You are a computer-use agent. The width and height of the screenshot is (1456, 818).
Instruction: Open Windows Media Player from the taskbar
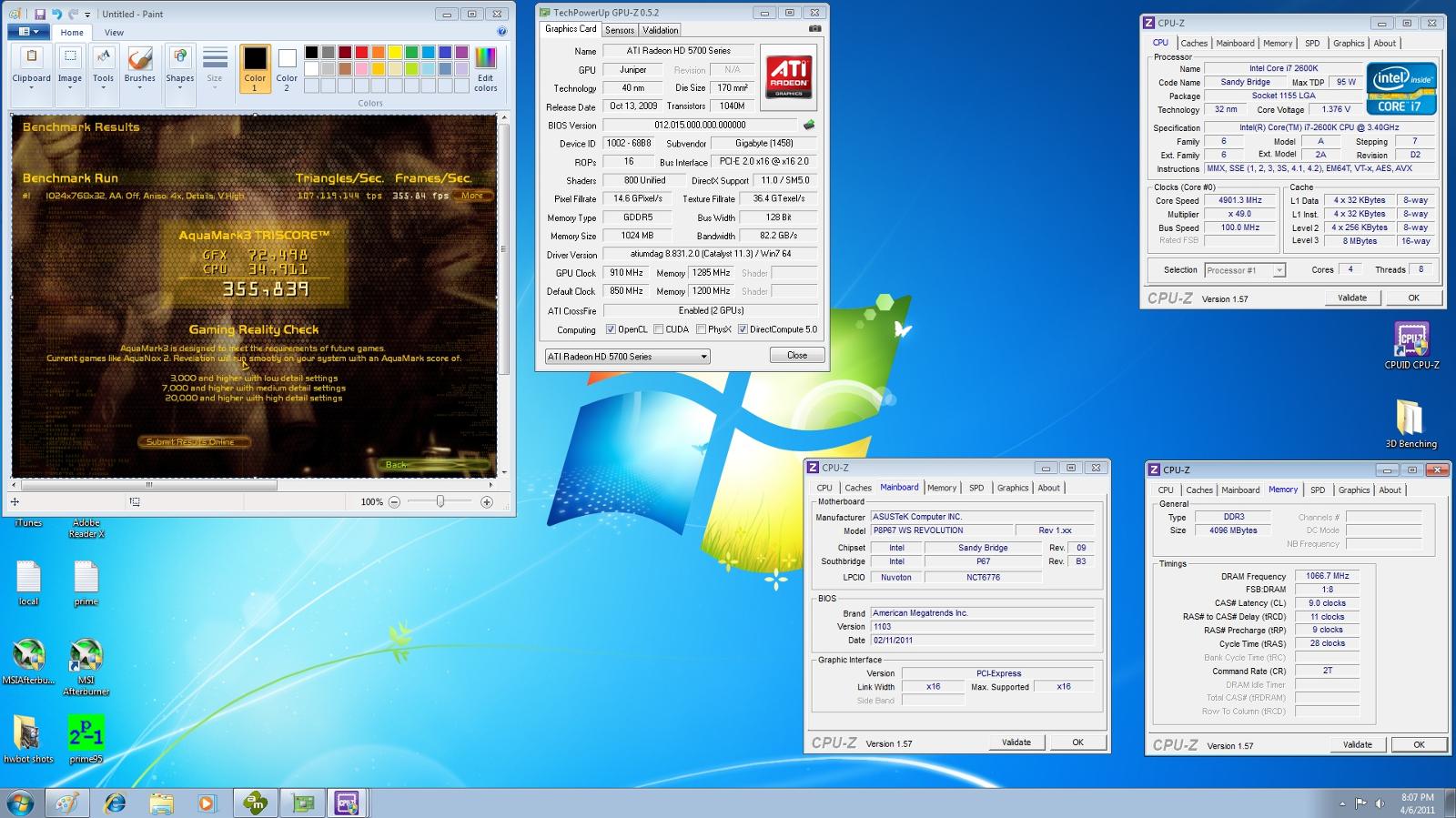click(x=207, y=803)
